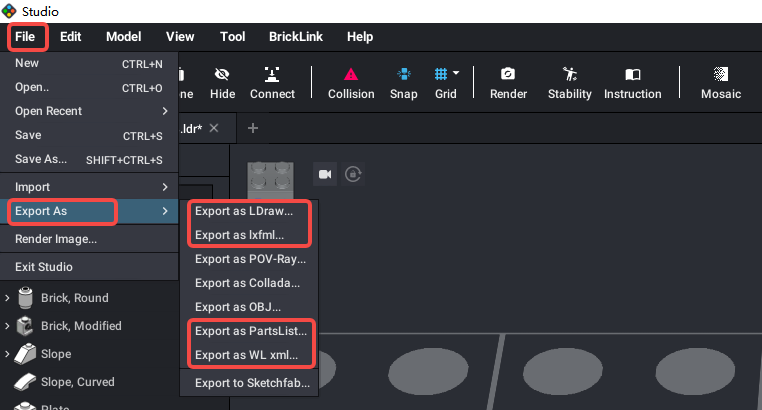Open the Grid dropdown arrow
The image size is (762, 410).
pos(456,73)
